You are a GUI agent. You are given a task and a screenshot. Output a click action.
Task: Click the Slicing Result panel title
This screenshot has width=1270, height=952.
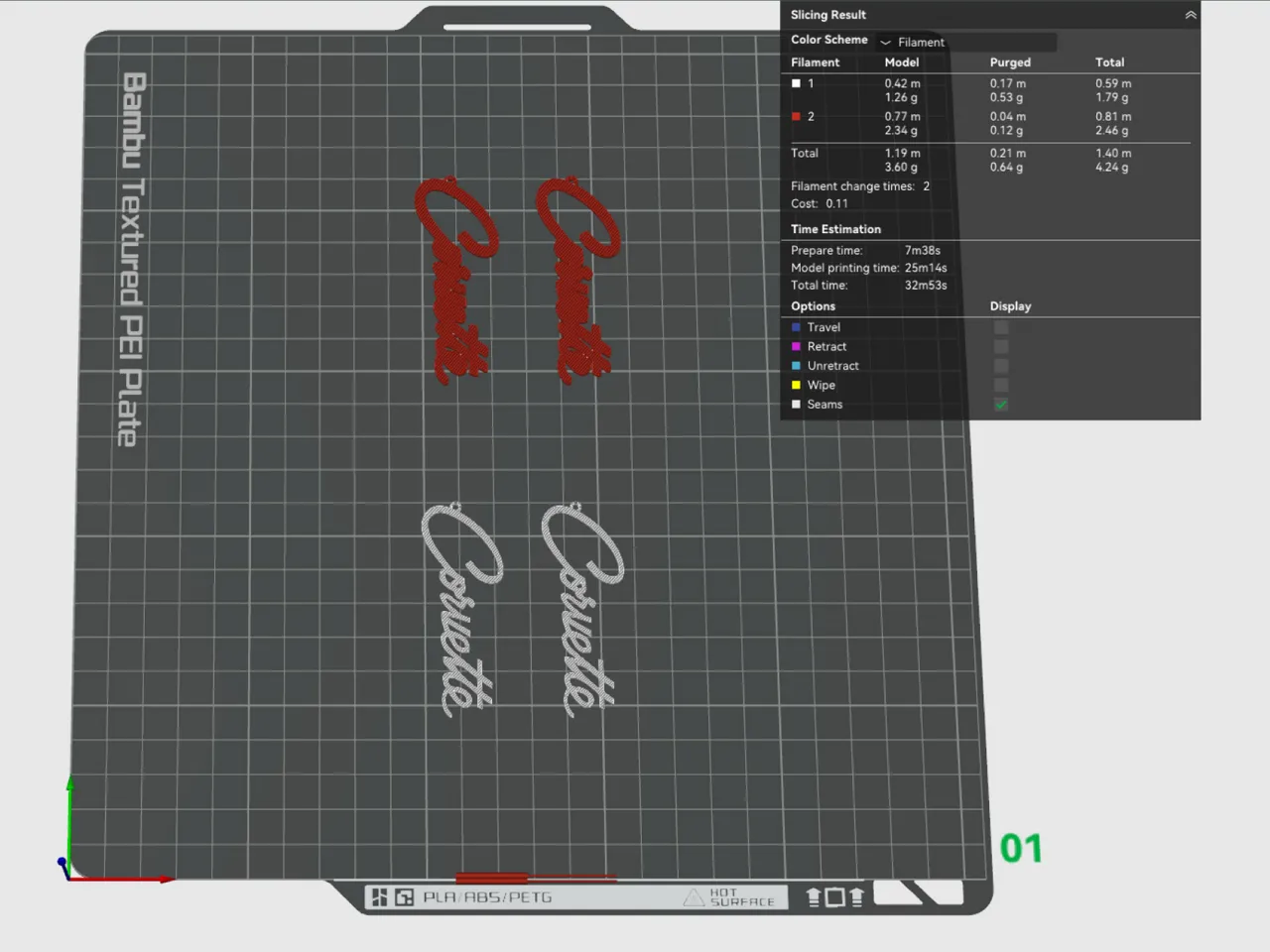coord(828,15)
